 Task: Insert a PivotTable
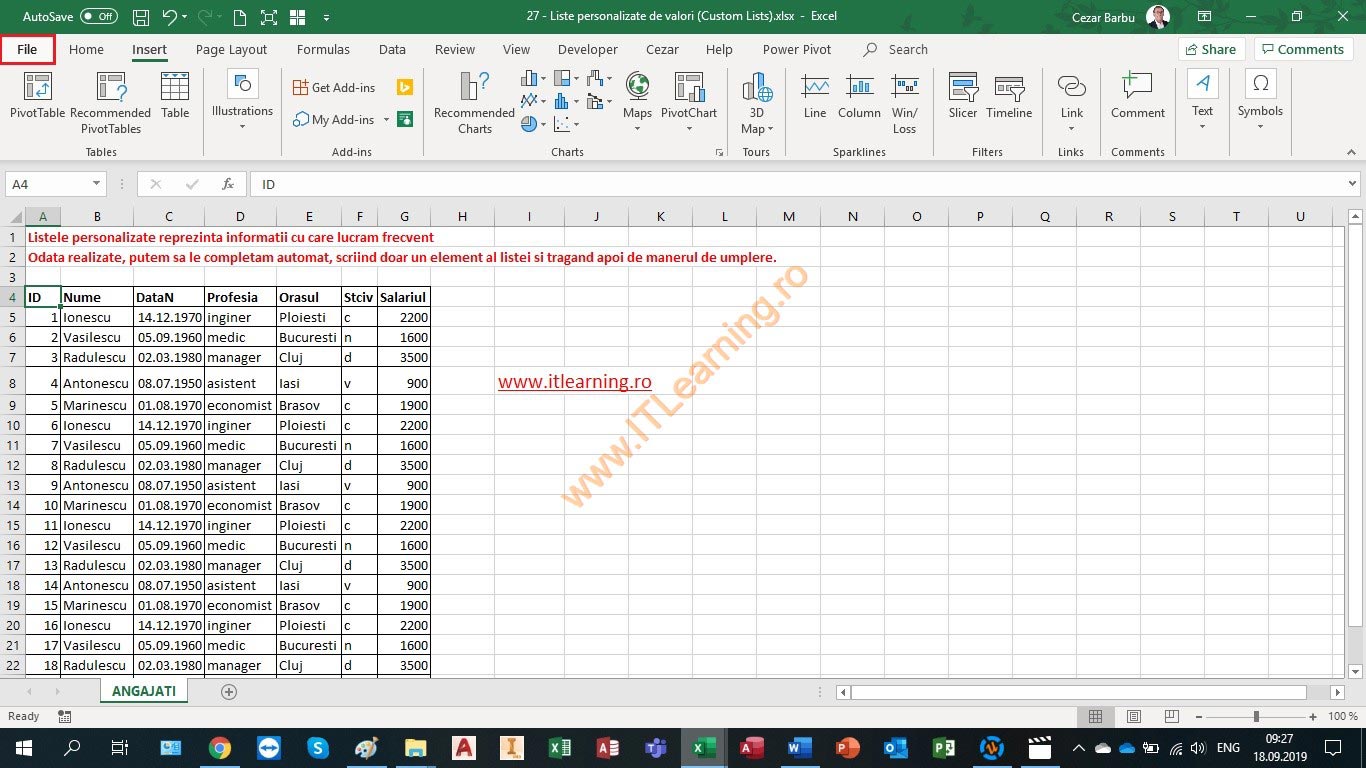37,97
